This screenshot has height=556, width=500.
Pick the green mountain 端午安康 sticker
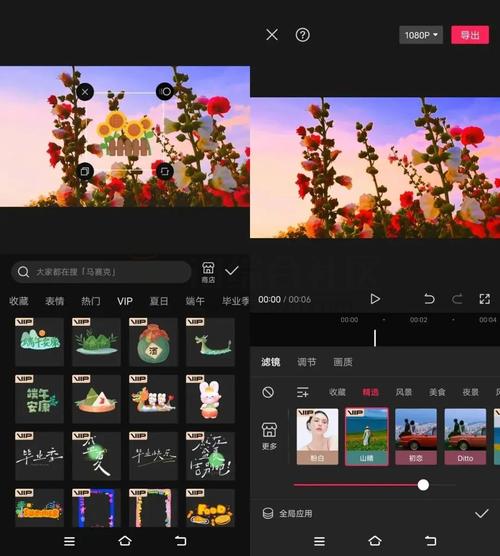click(39, 342)
